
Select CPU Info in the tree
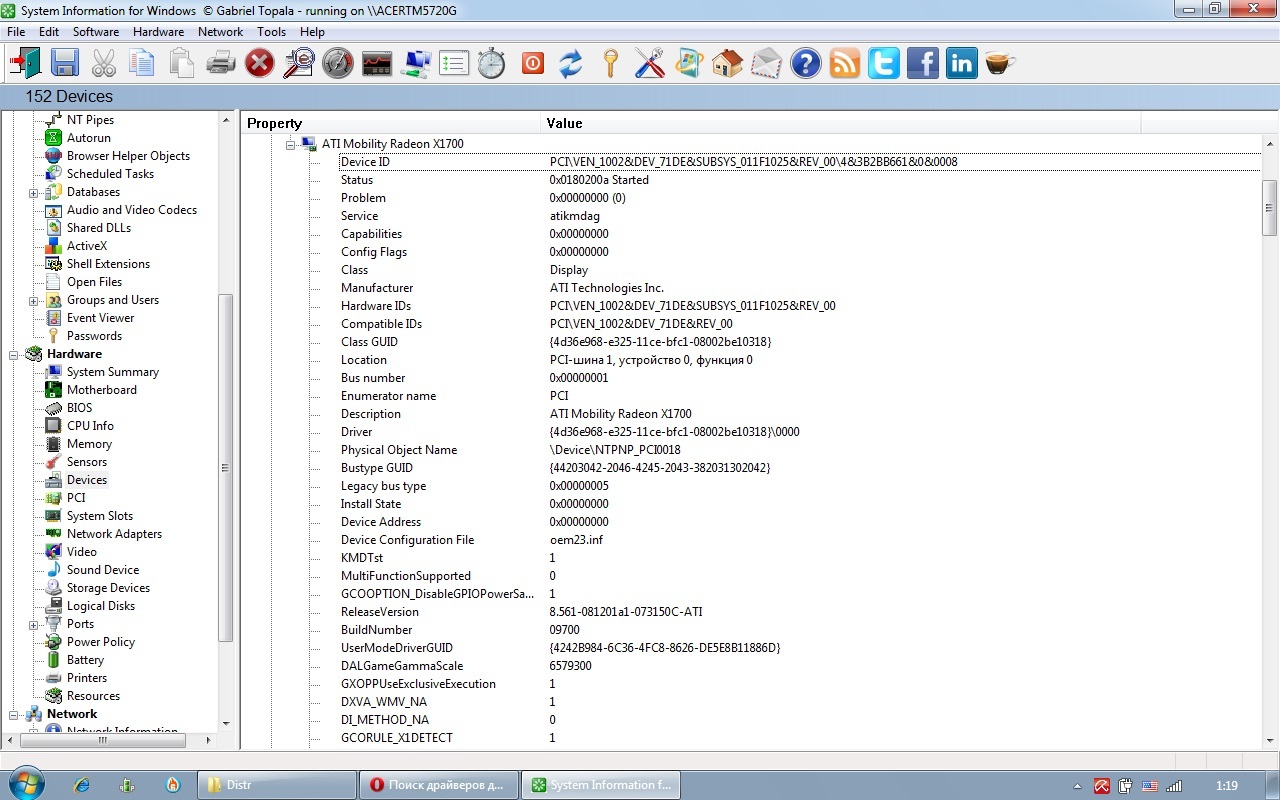coord(90,426)
